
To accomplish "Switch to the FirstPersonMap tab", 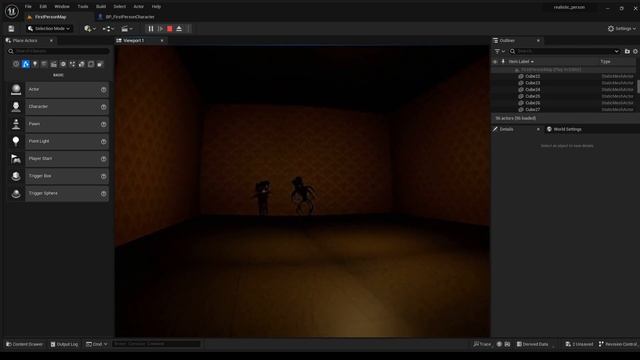I will (51, 17).
